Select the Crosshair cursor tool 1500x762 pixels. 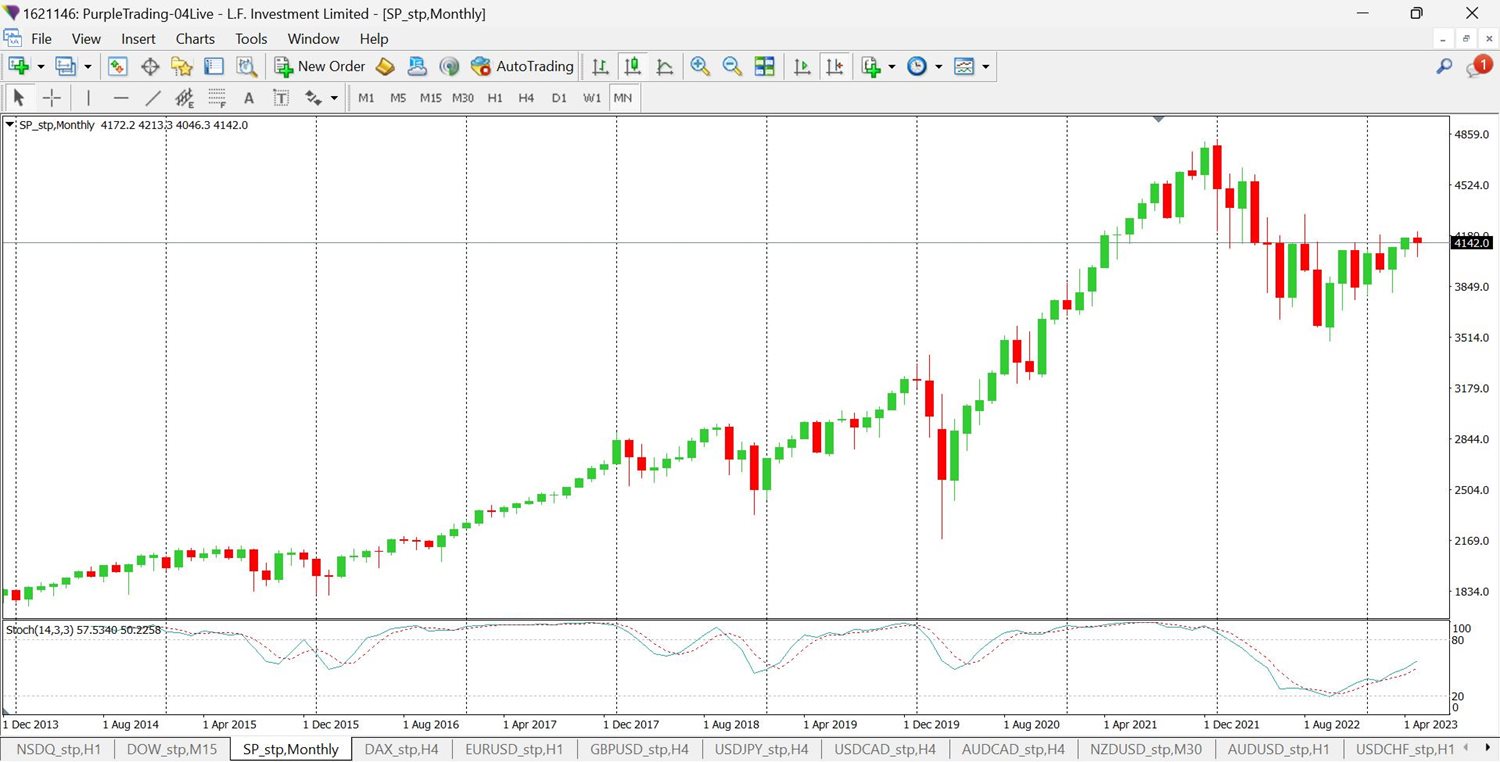(52, 98)
